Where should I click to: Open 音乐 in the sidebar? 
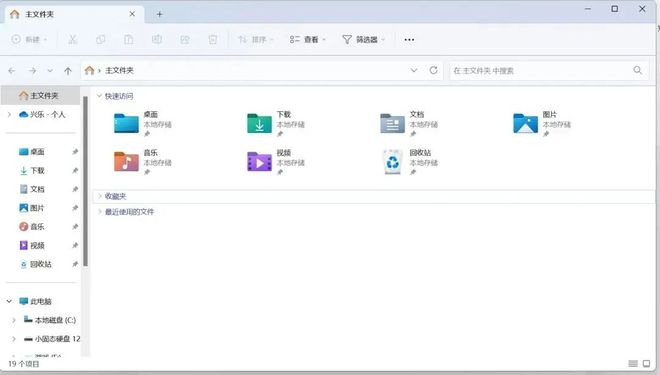pos(32,227)
